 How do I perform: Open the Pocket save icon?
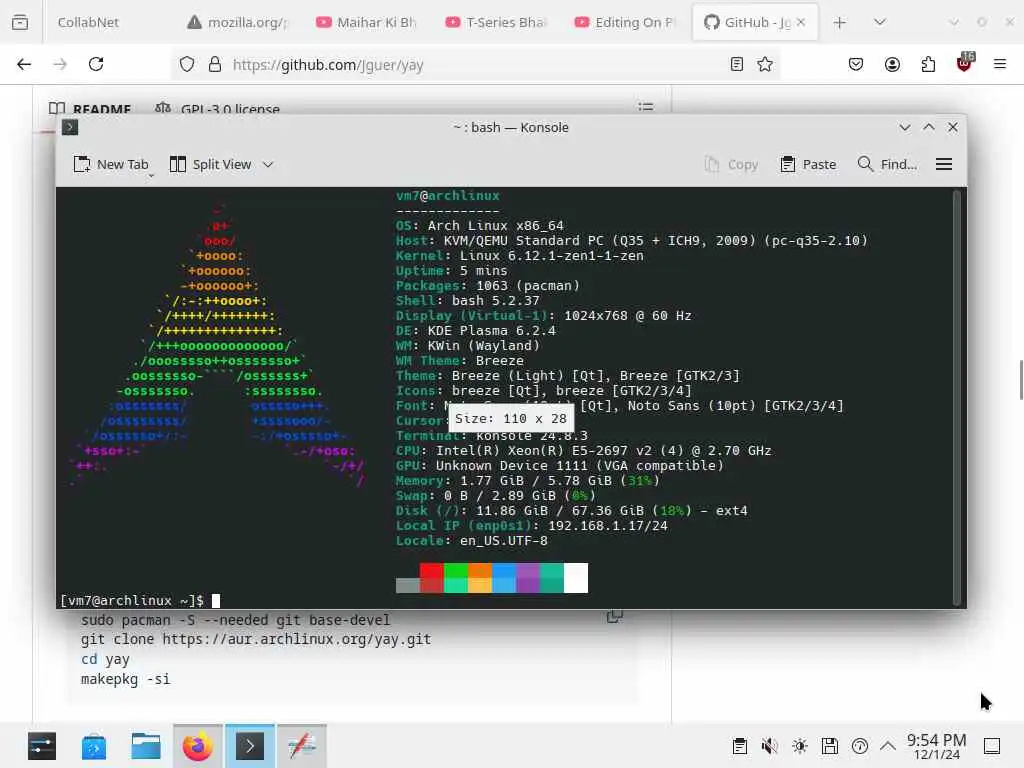(x=856, y=64)
